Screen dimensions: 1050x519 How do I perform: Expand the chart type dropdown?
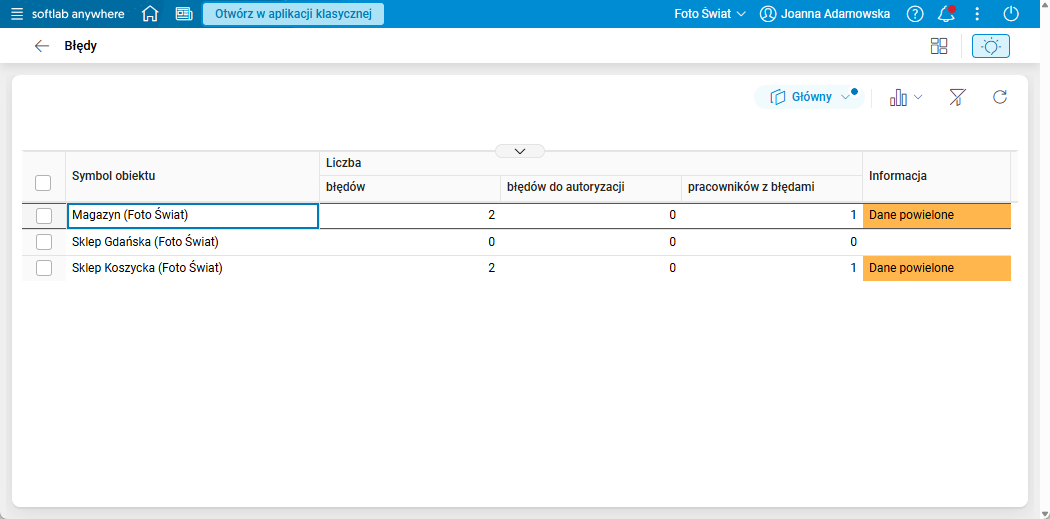(906, 97)
